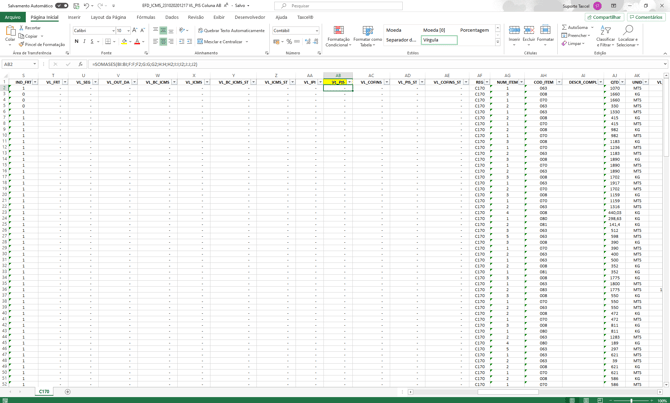Image resolution: width=670 pixels, height=403 pixels.
Task: Click the Excluir cells icon
Action: 529,34
